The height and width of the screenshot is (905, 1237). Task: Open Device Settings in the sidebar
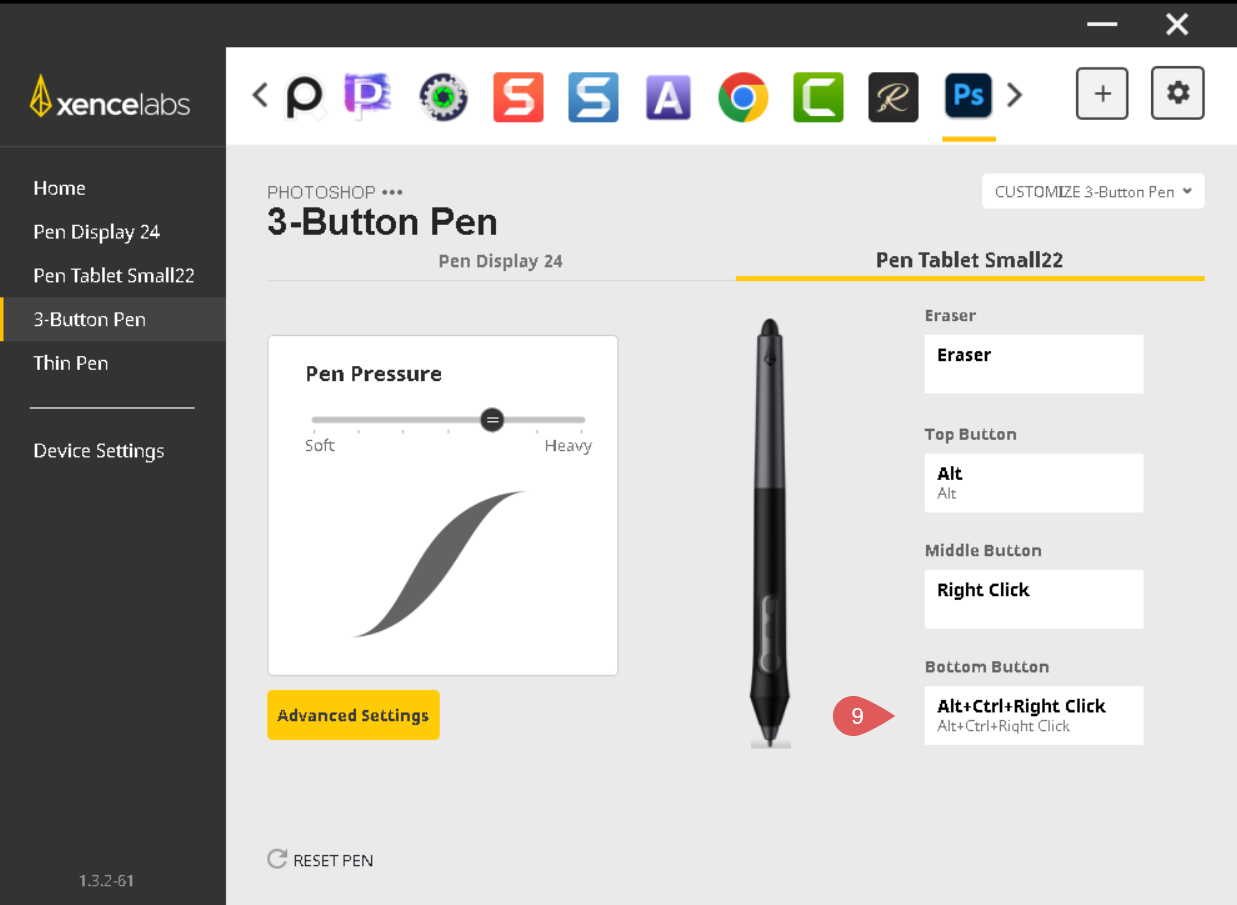pos(98,451)
